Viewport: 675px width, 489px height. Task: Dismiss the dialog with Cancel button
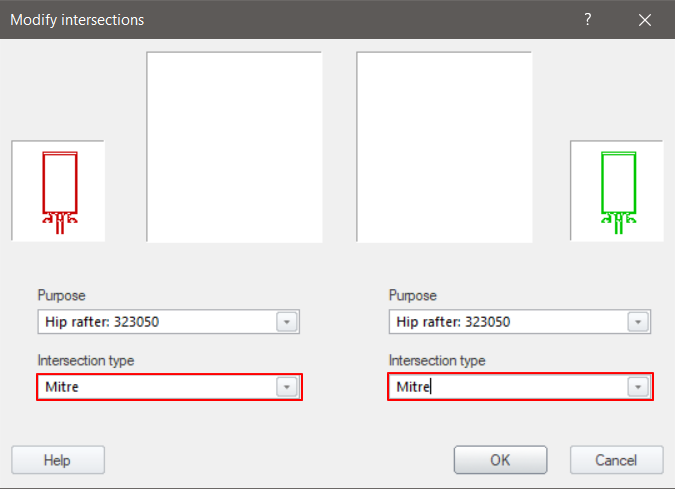[x=616, y=460]
